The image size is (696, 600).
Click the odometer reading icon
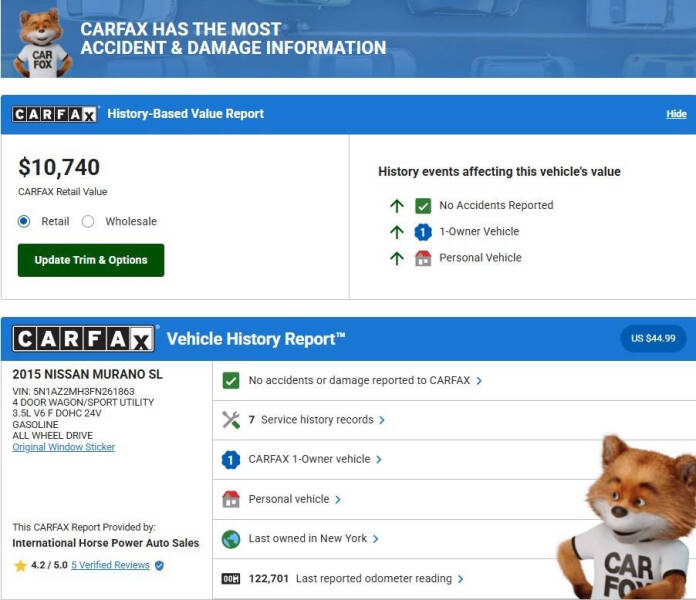[231, 579]
